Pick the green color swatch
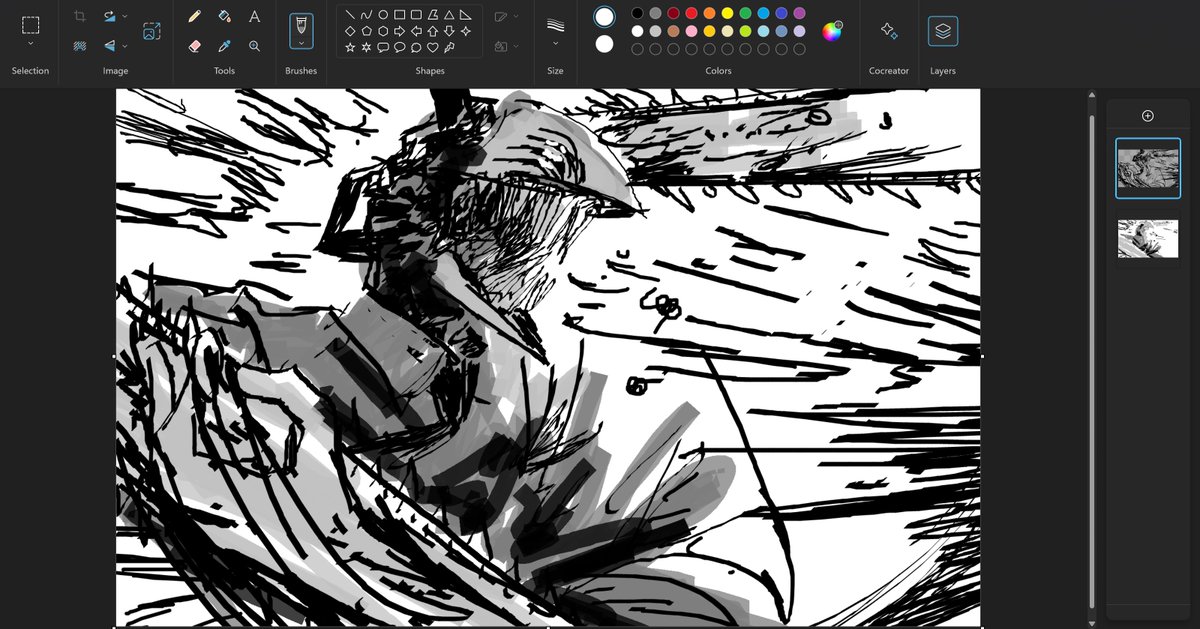The image size is (1200, 629). [x=745, y=13]
